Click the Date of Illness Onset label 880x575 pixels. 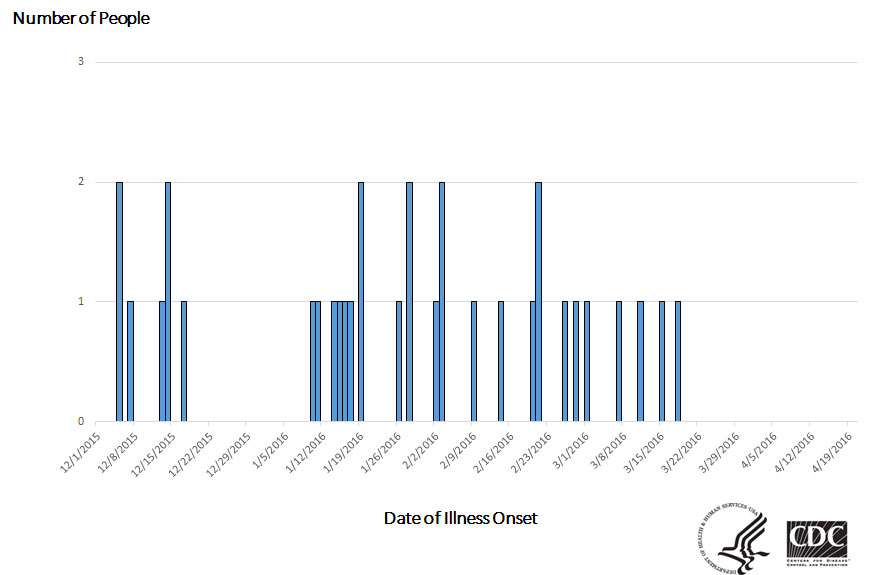[460, 518]
